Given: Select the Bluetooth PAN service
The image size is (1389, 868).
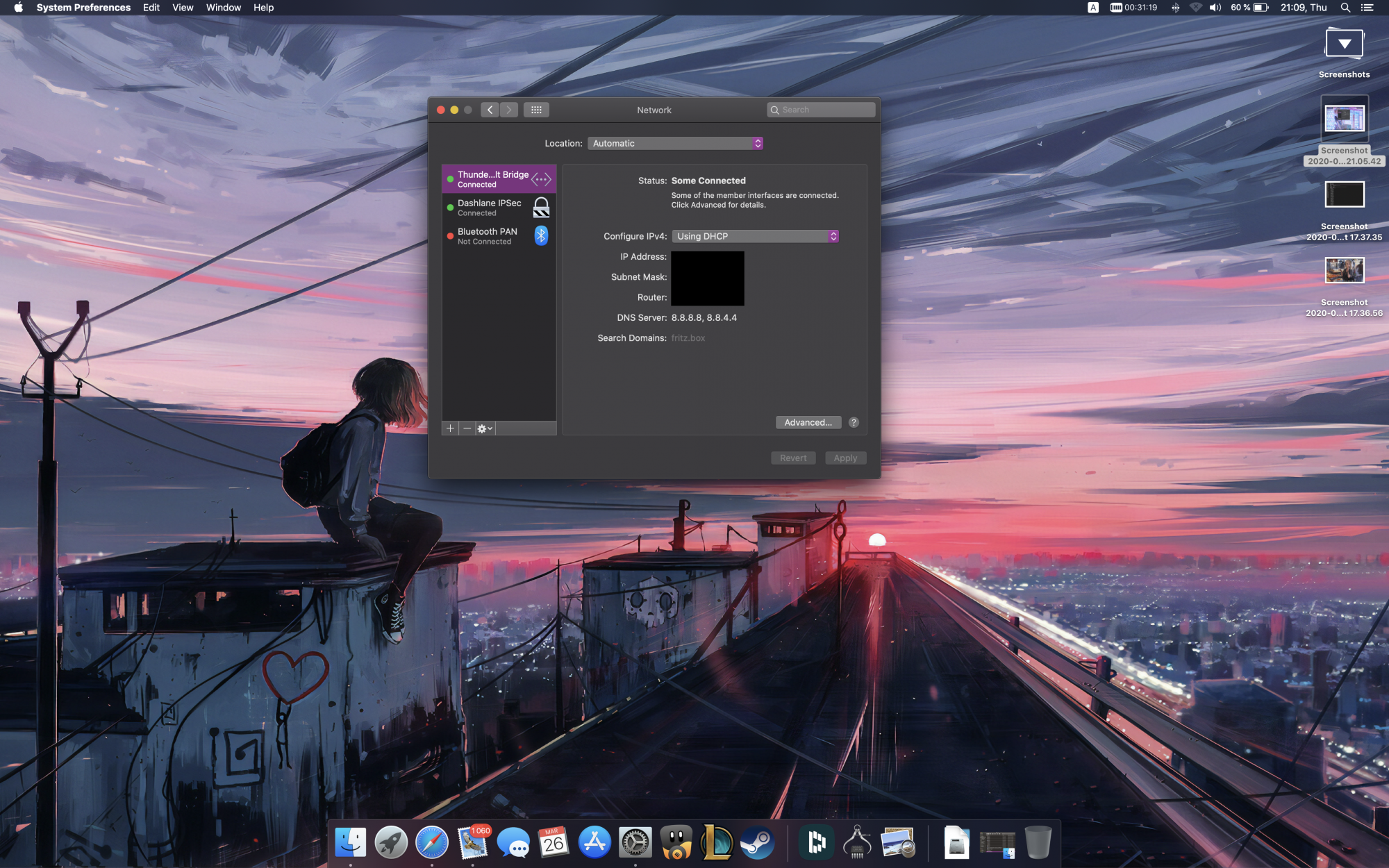Looking at the screenshot, I should (x=499, y=236).
